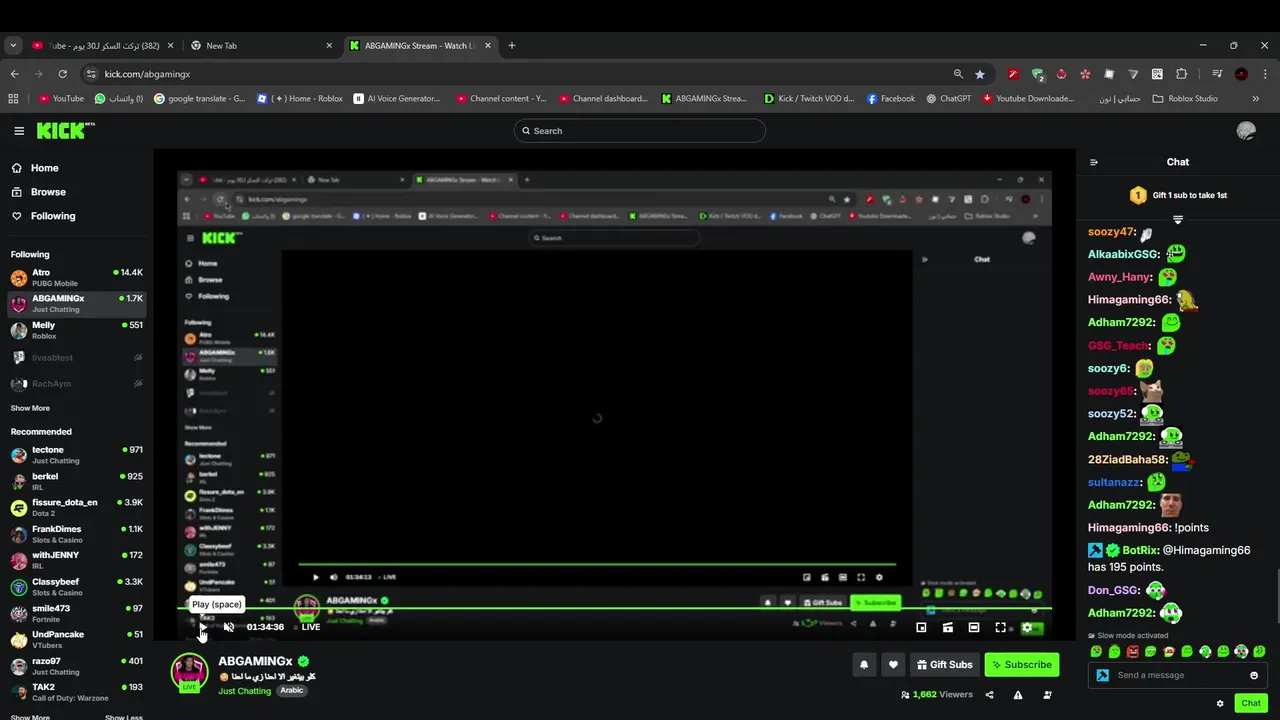Share the stream via share icon
1280x720 pixels.
coord(989,695)
